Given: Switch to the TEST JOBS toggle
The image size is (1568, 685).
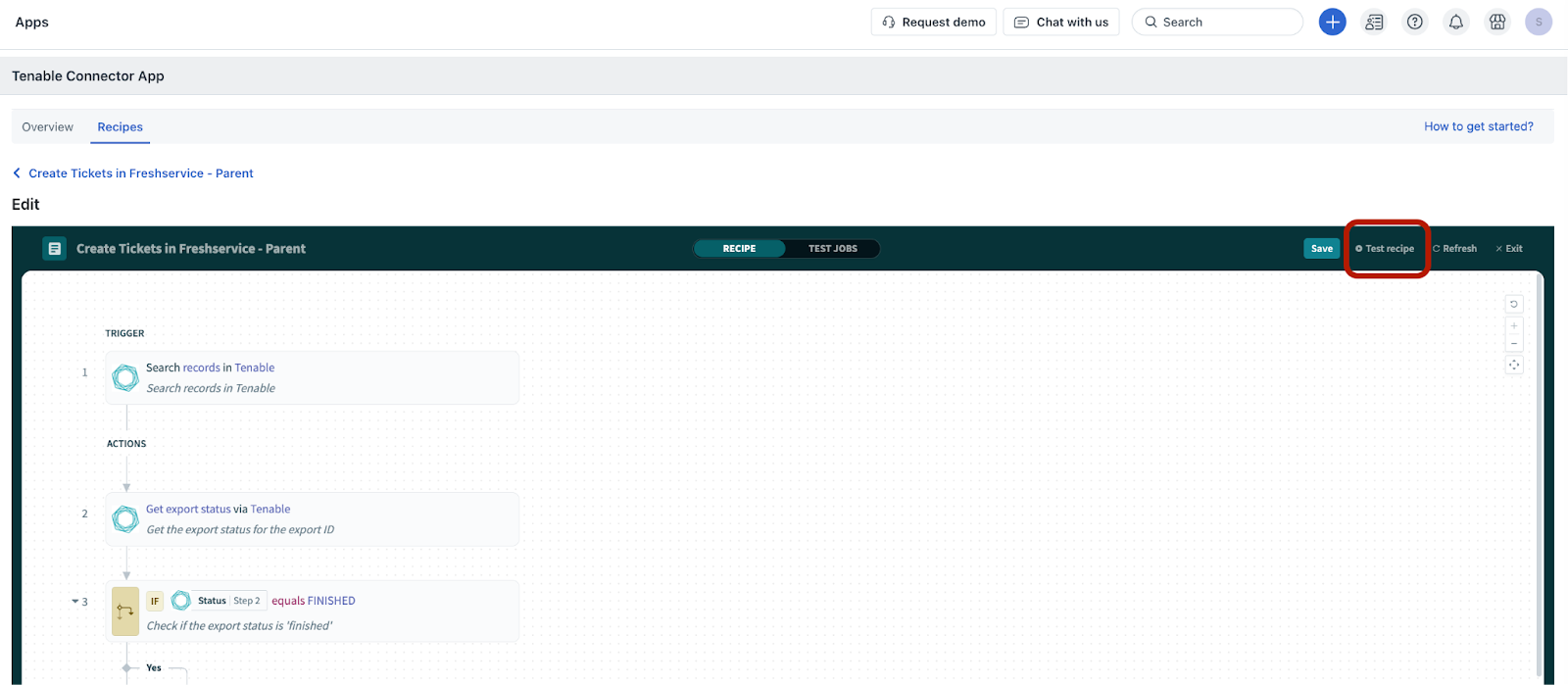Looking at the screenshot, I should 832,249.
